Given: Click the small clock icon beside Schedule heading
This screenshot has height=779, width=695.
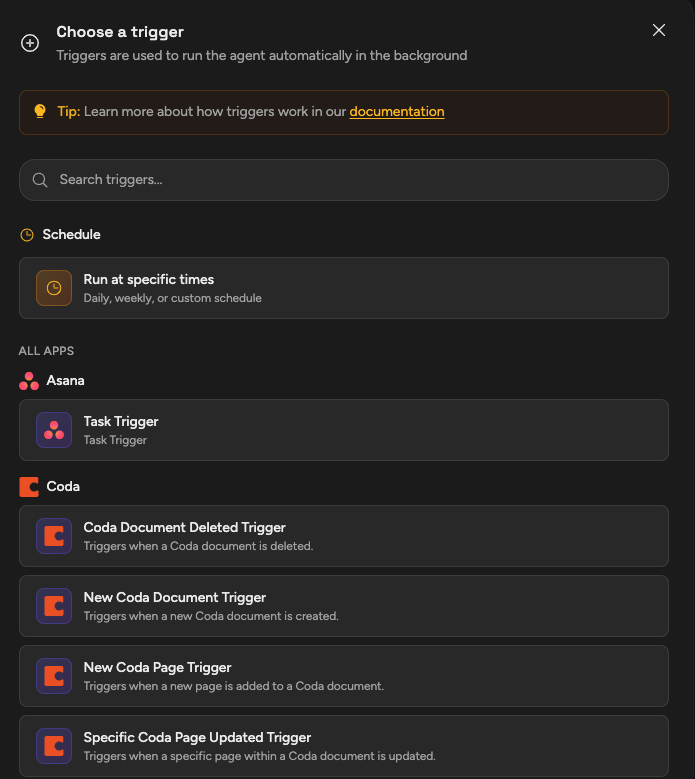Looking at the screenshot, I should 27,235.
